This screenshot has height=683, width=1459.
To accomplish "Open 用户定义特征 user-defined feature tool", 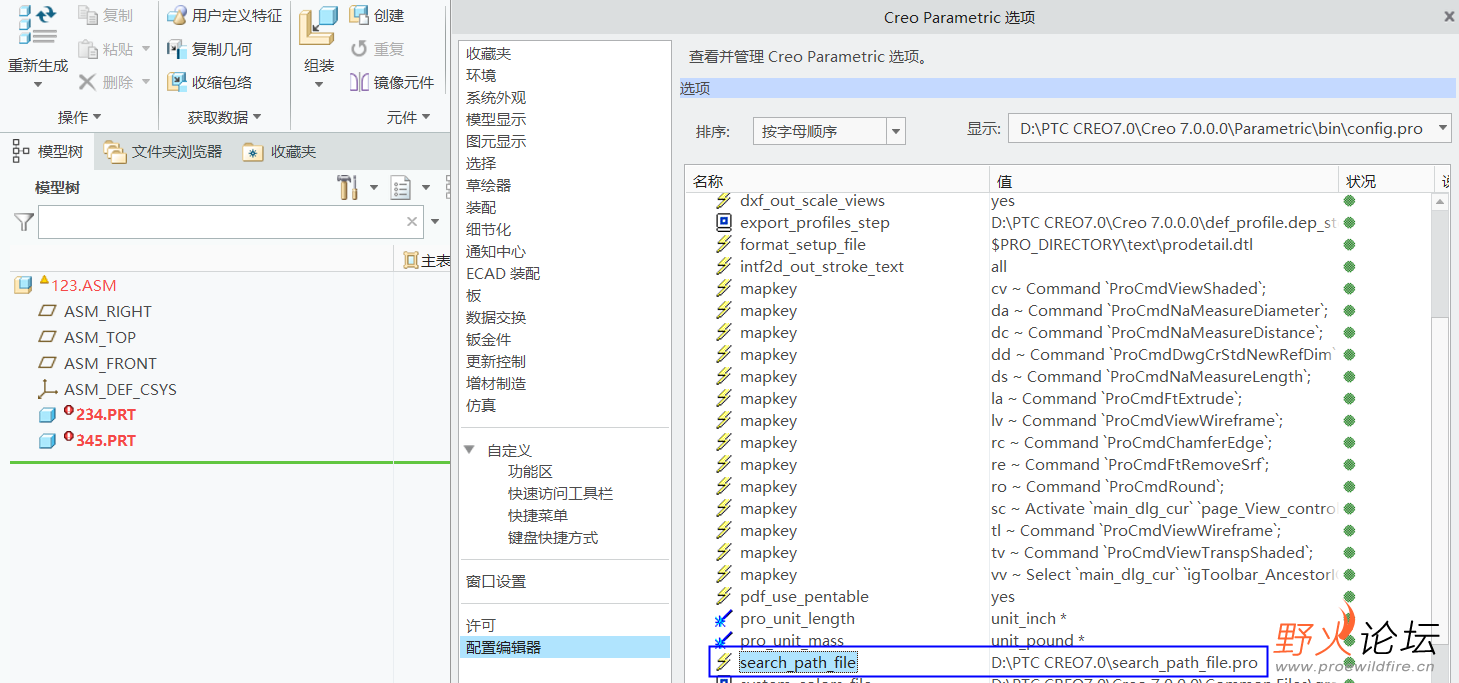I will [x=224, y=15].
